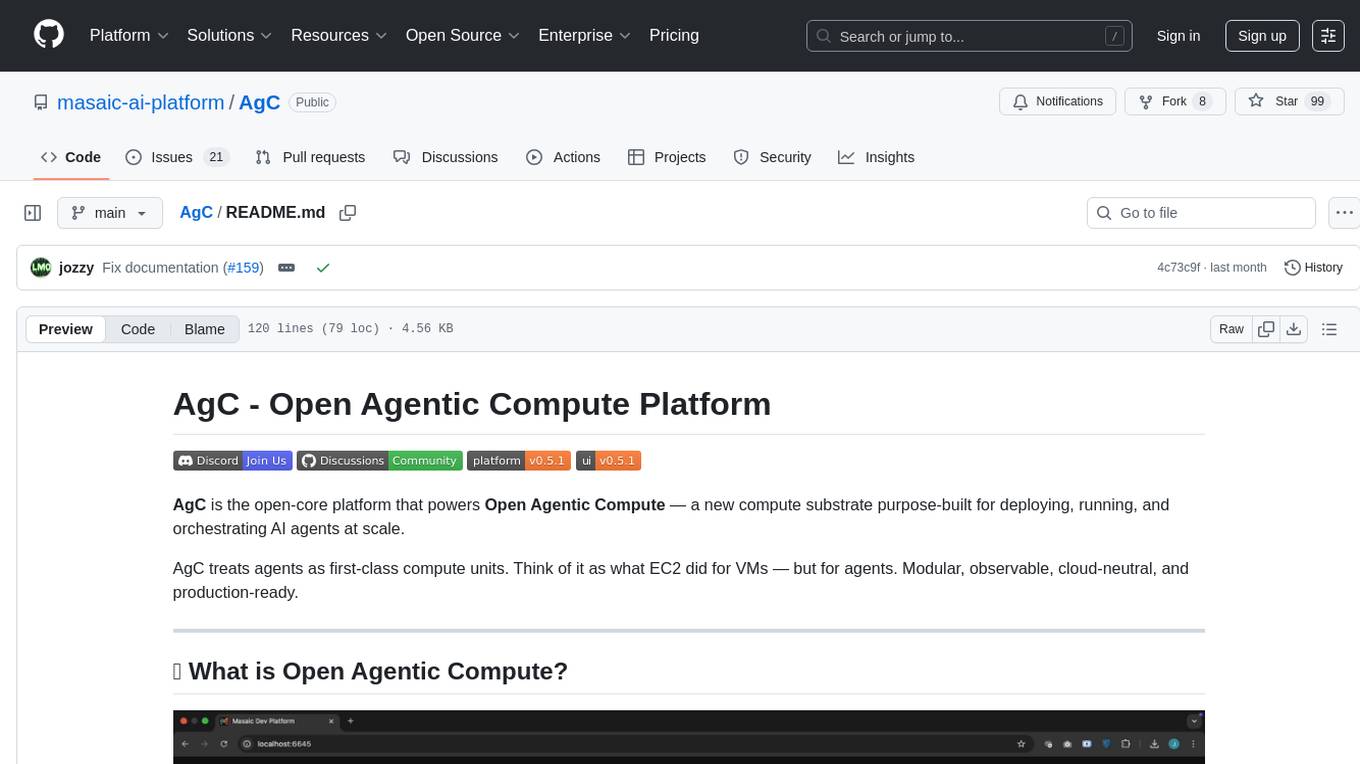
Task: Open the Raw file view
Action: [x=1231, y=329]
